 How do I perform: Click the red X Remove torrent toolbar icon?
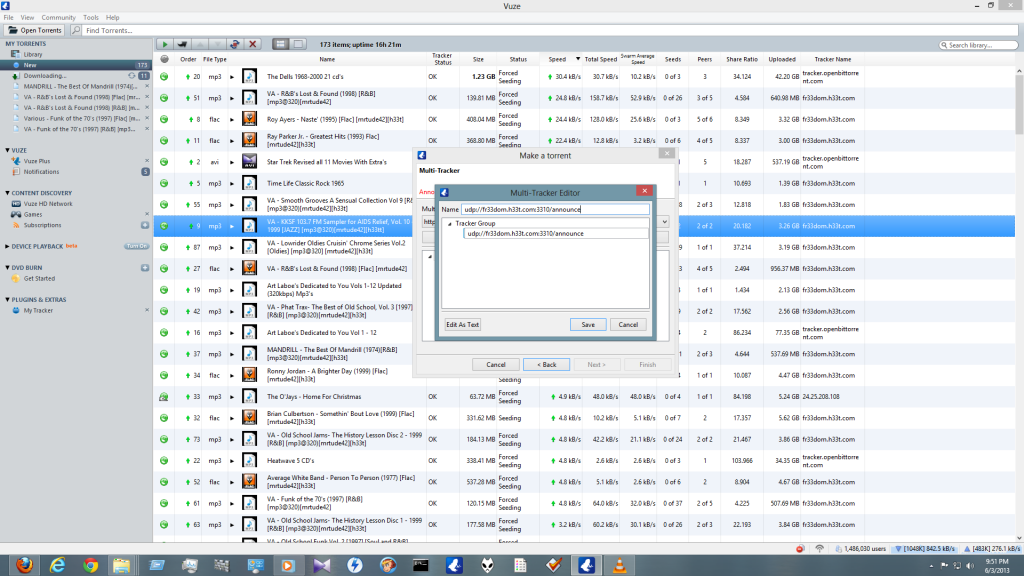pyautogui.click(x=253, y=44)
